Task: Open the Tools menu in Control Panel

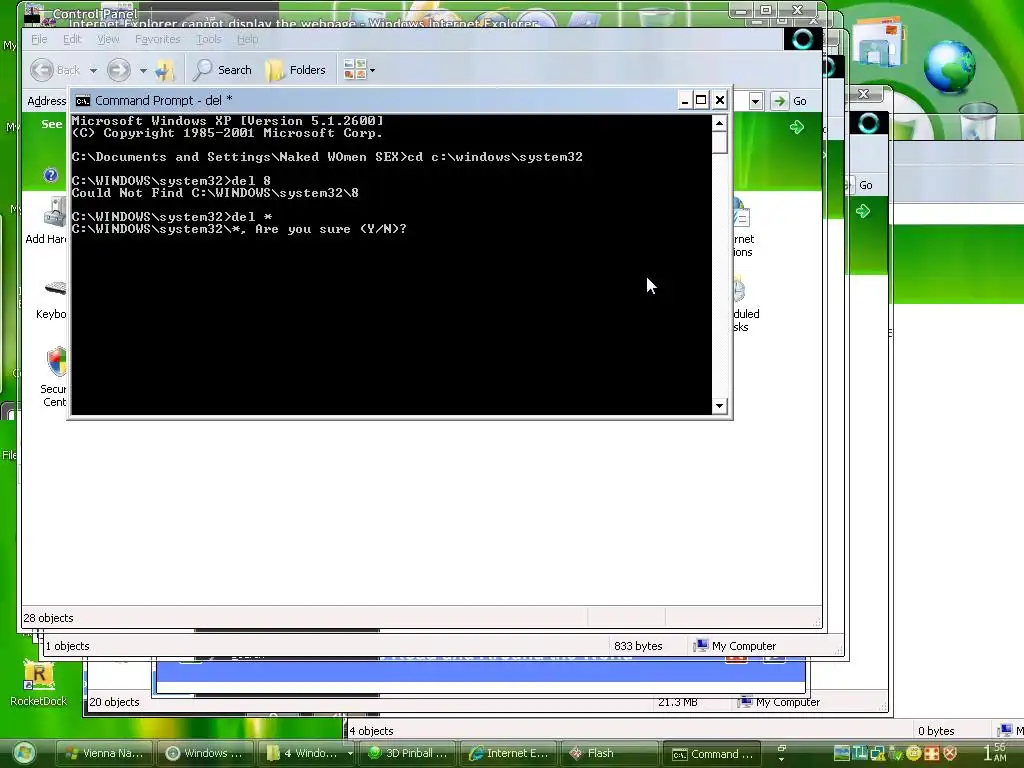Action: click(x=209, y=39)
